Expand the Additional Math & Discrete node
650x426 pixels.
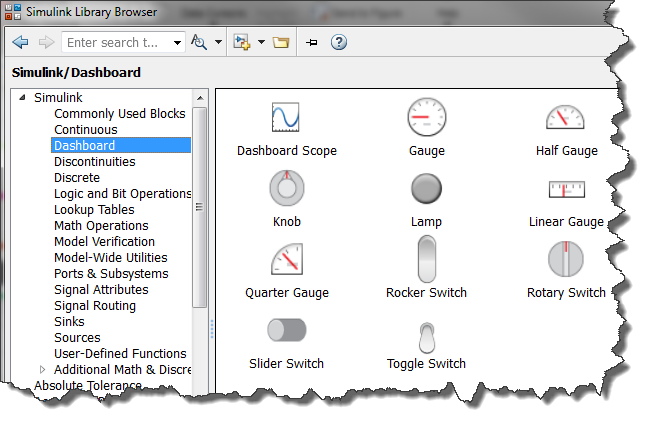pos(42,370)
